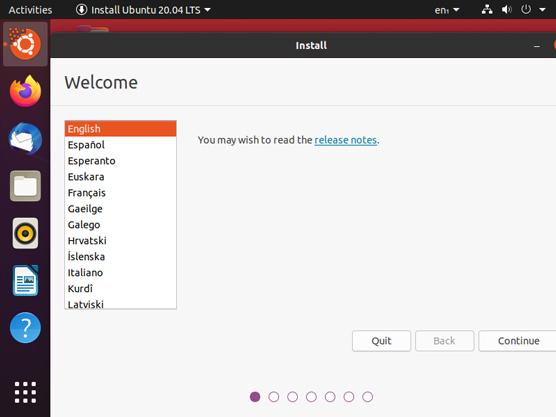The width and height of the screenshot is (556, 417).
Task: Expand Install Ubuntu 20.04 LTS app menu
Action: 143,10
